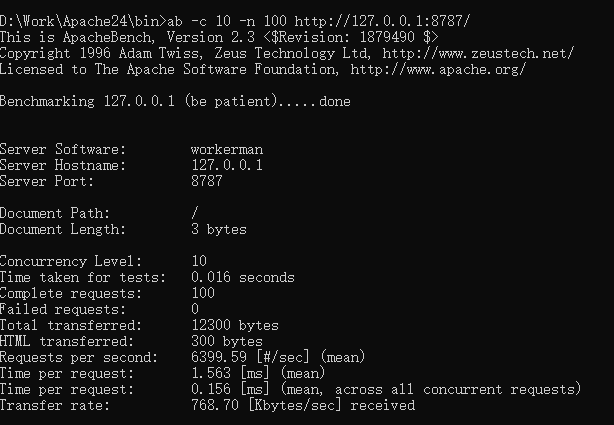Click the Server Port value 8787
This screenshot has height=425, width=614.
207,181
